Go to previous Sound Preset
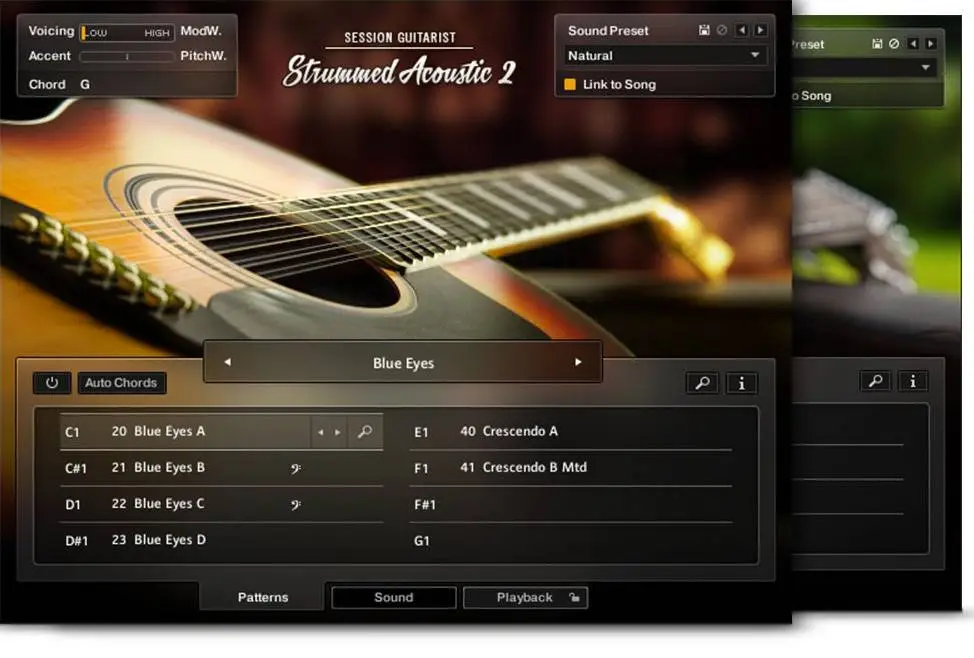 [x=742, y=30]
